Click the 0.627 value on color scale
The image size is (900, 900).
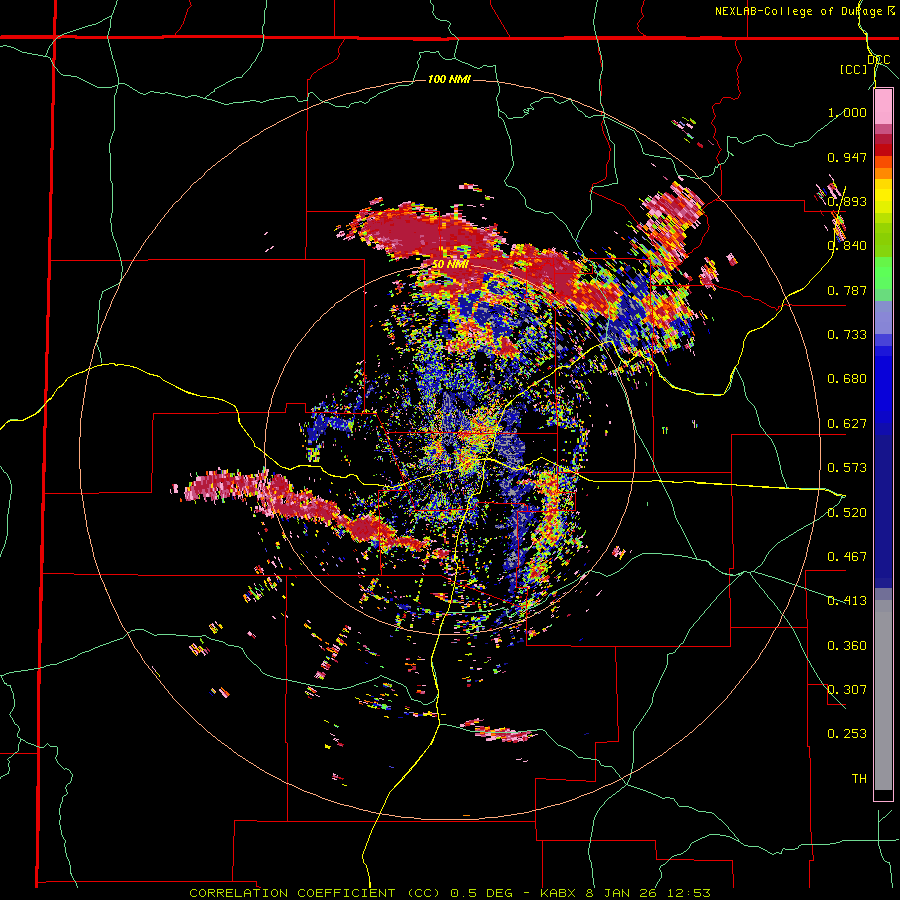847,424
